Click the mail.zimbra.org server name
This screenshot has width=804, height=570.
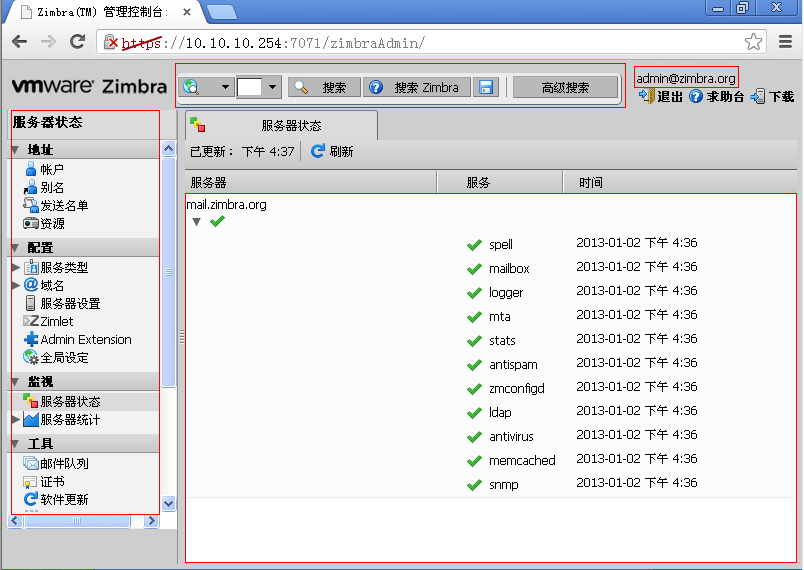(x=226, y=205)
